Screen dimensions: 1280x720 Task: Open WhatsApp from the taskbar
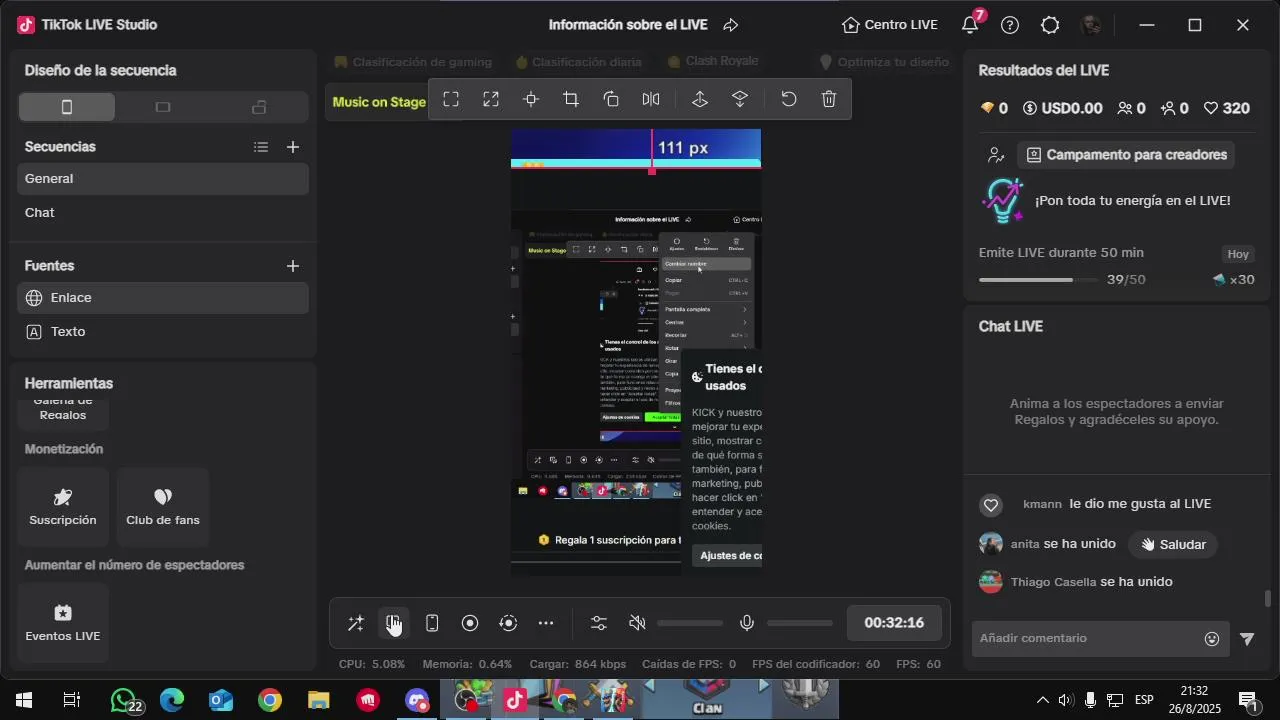pyautogui.click(x=124, y=700)
